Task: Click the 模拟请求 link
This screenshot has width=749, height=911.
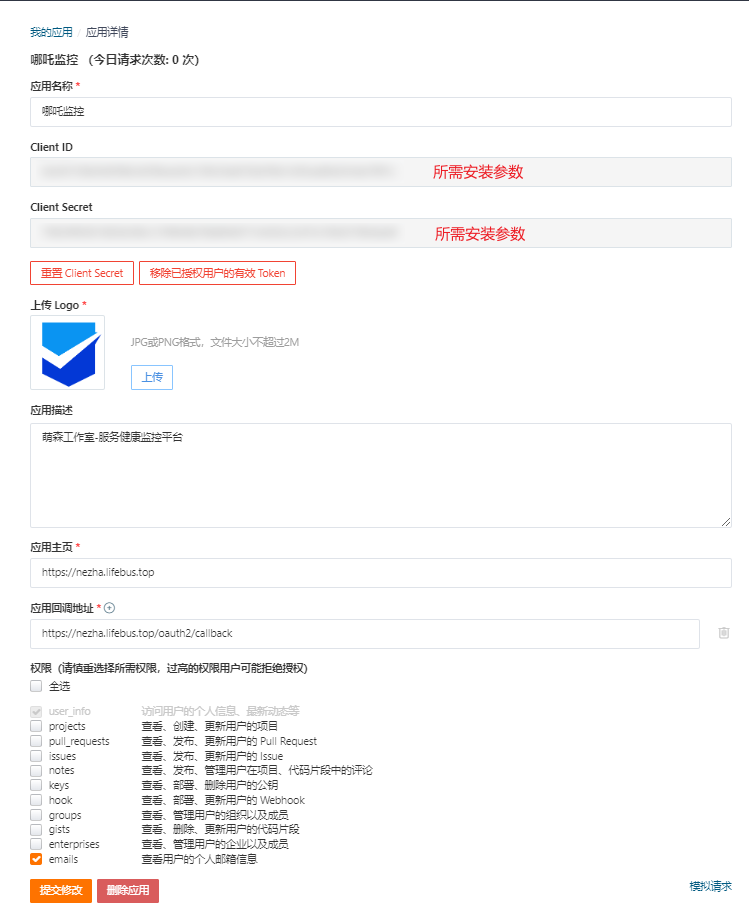Action: pos(710,886)
